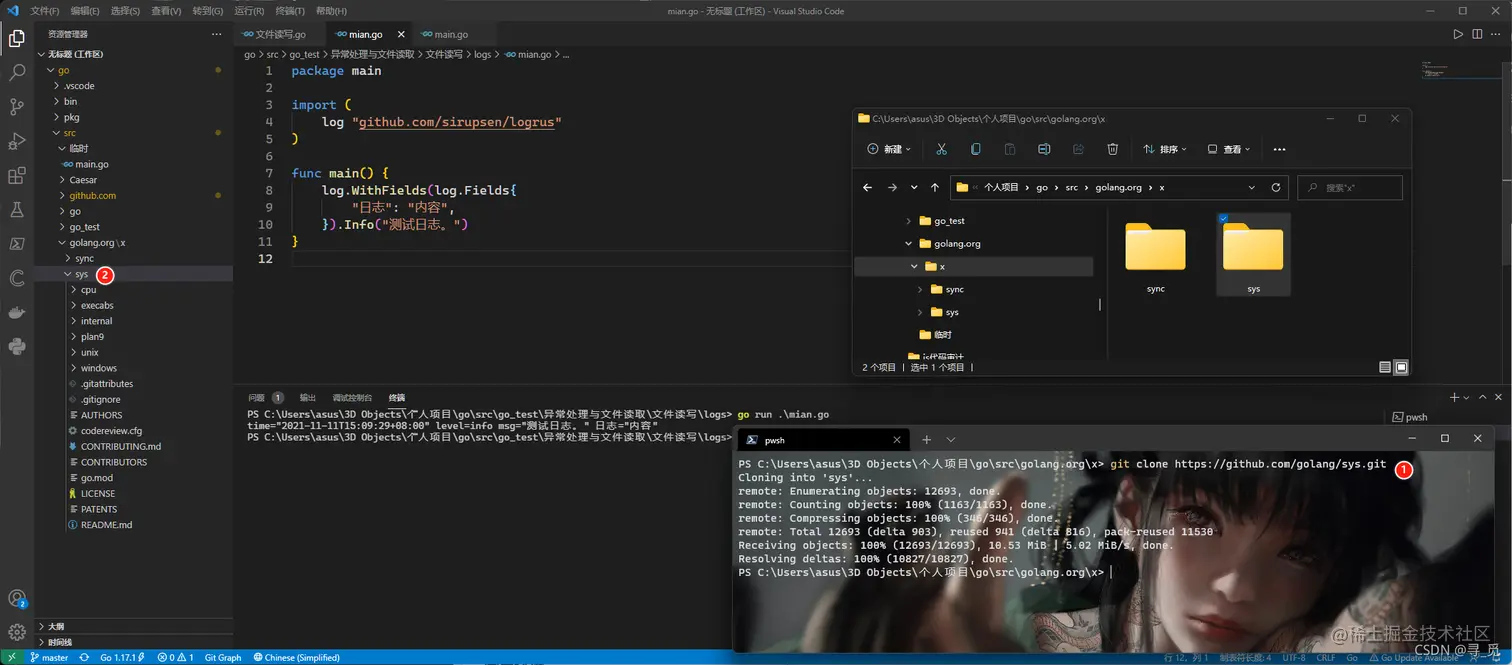
Task: Open the Accounts menu in the activity bar
Action: coord(17,599)
